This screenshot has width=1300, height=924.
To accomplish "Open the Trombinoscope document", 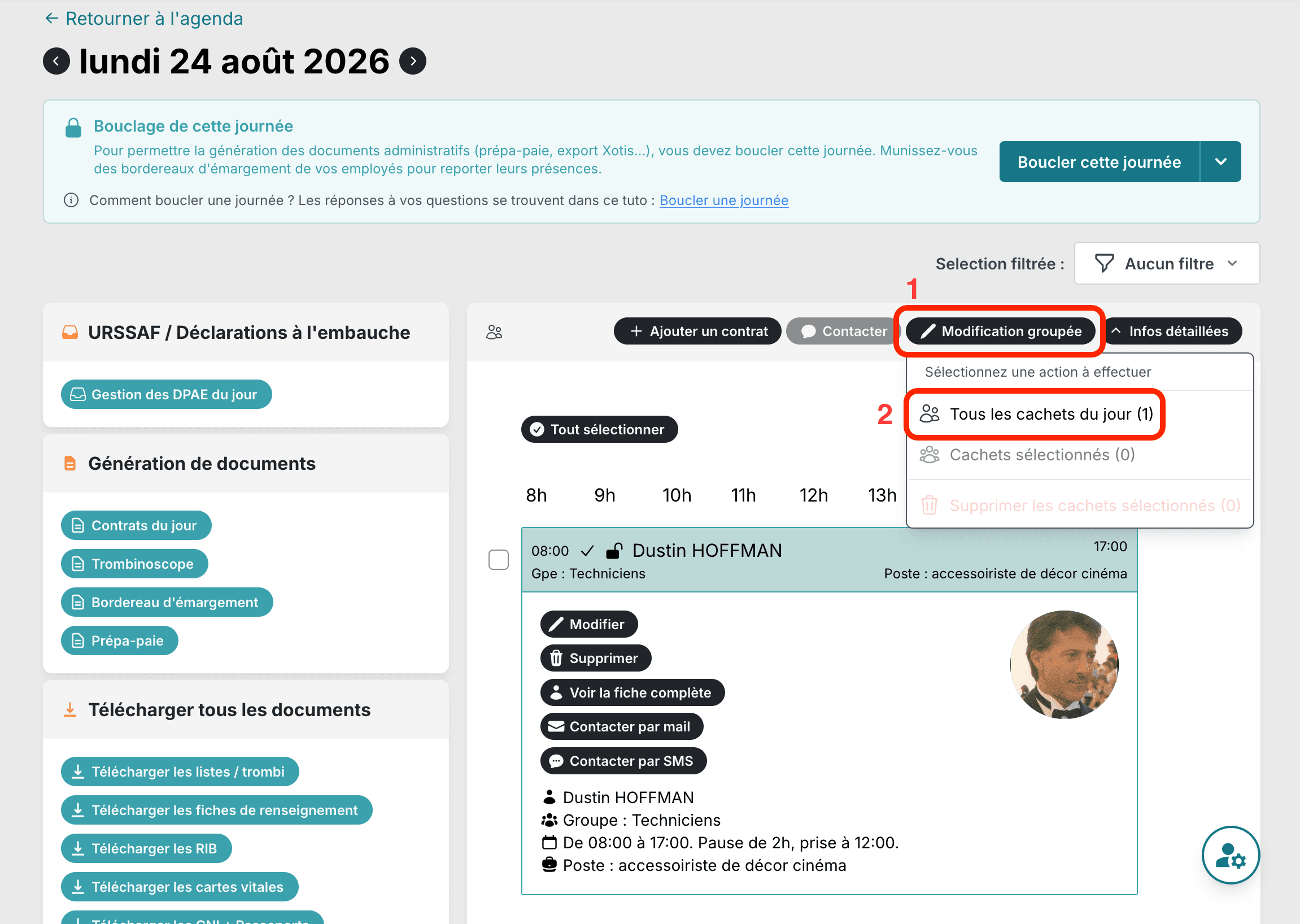I will coord(134,564).
